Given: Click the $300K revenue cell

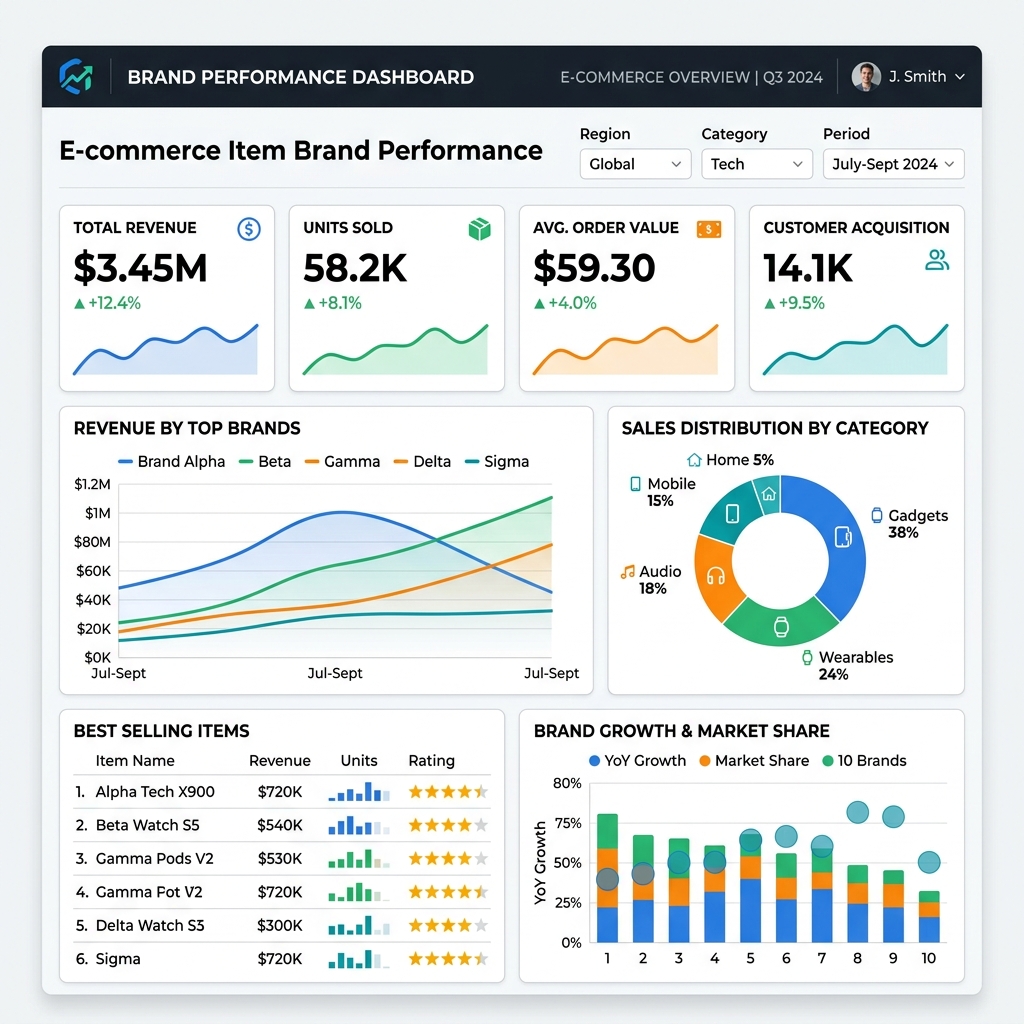Looking at the screenshot, I should [x=280, y=925].
